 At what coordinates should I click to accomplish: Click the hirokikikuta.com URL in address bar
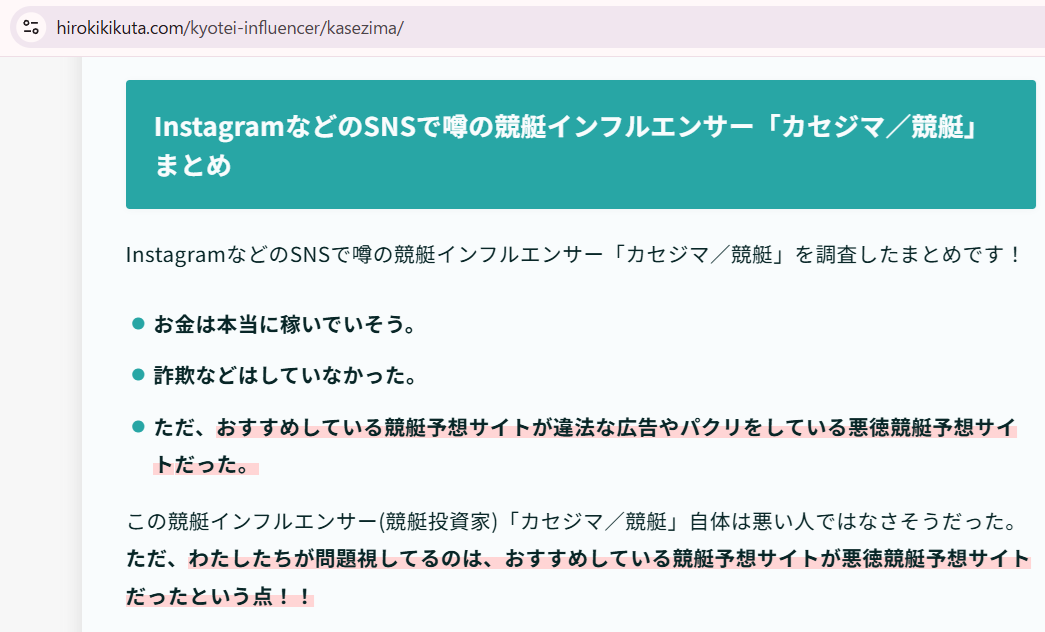[119, 27]
